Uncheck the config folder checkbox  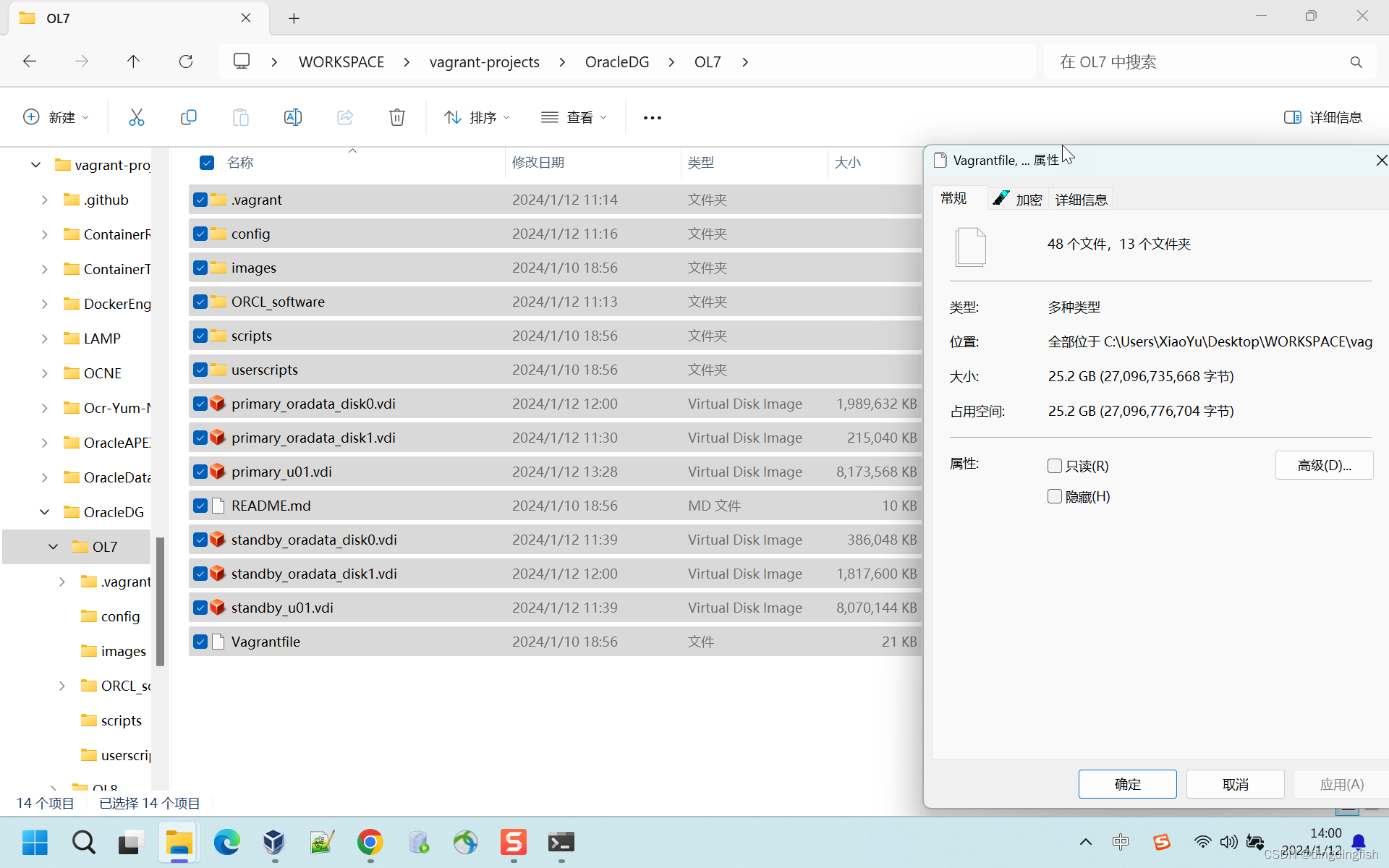tap(200, 234)
